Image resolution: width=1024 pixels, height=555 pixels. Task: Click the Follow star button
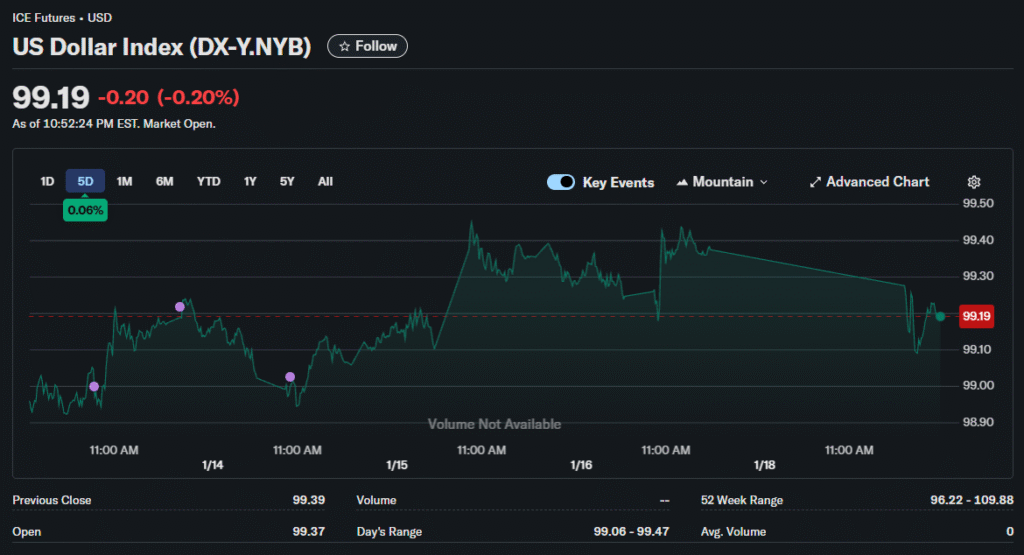click(x=367, y=46)
